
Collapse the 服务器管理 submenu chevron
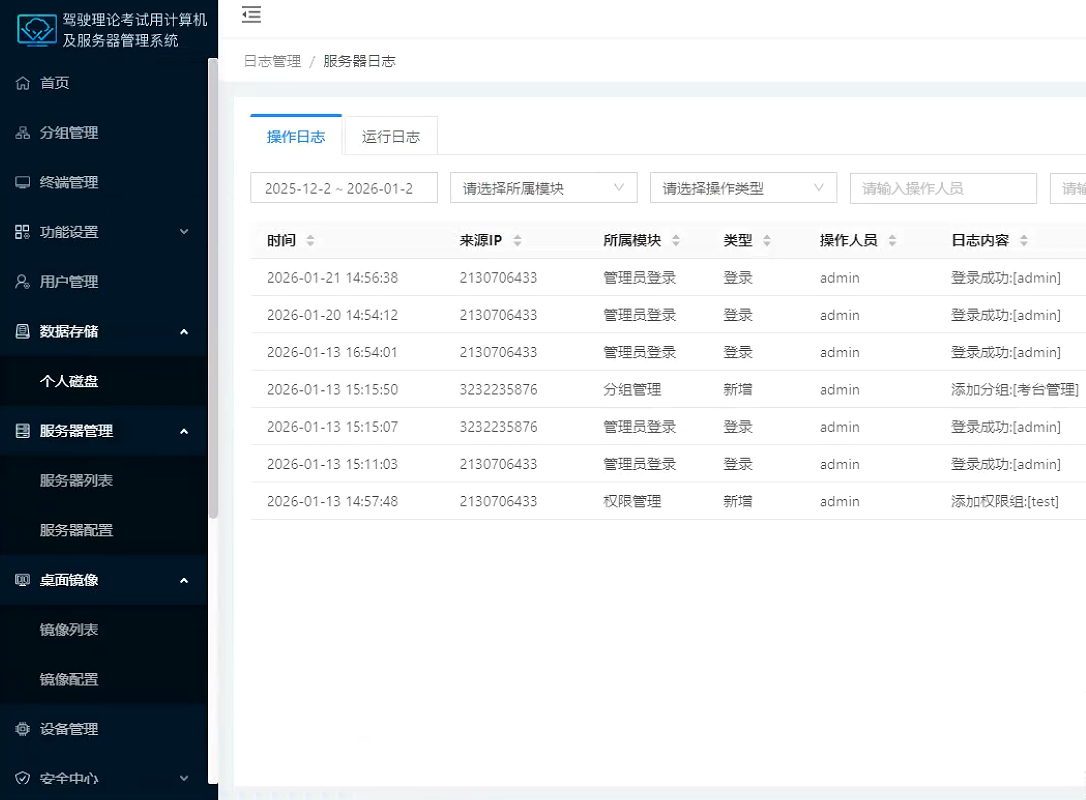point(184,431)
